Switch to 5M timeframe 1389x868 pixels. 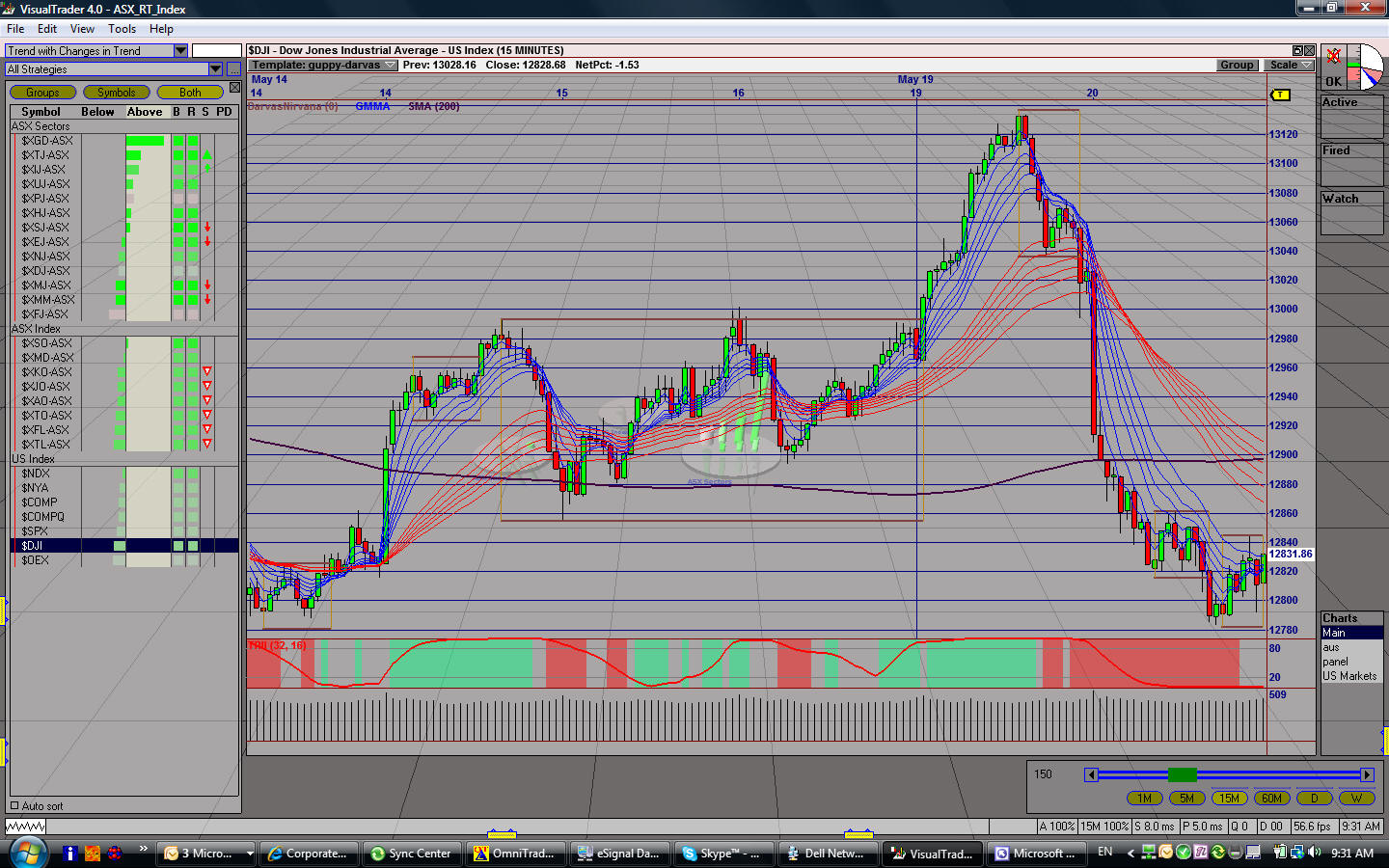(x=1187, y=798)
